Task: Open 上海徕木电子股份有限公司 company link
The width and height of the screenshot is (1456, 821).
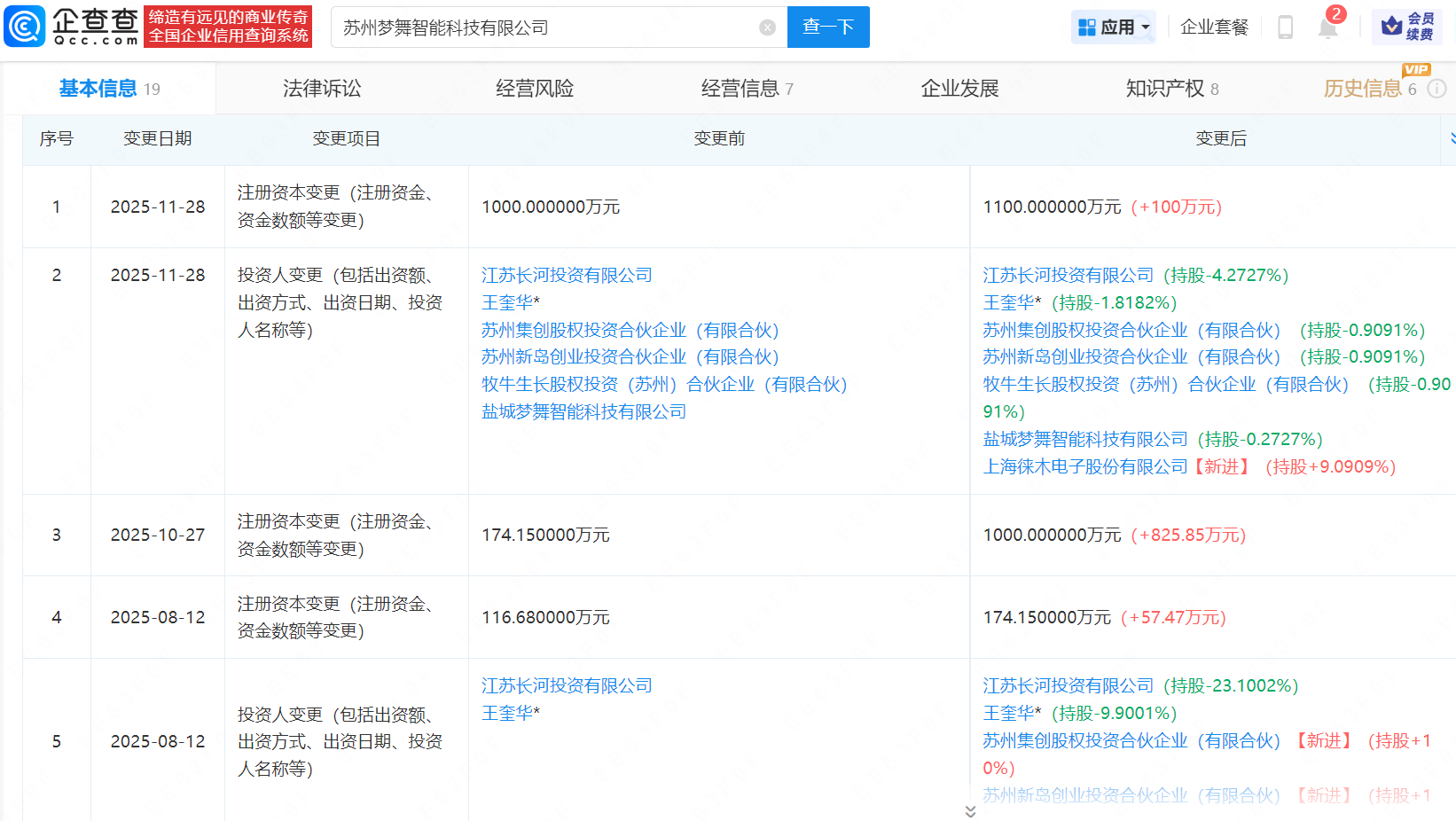Action: tap(1084, 465)
